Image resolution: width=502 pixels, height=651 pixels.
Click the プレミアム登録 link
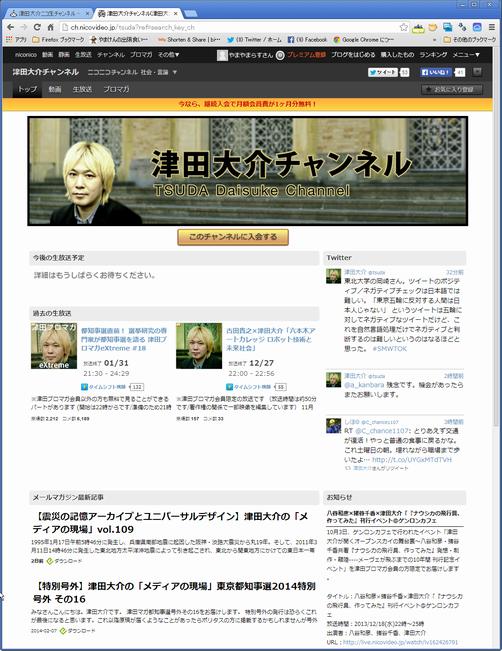point(306,54)
